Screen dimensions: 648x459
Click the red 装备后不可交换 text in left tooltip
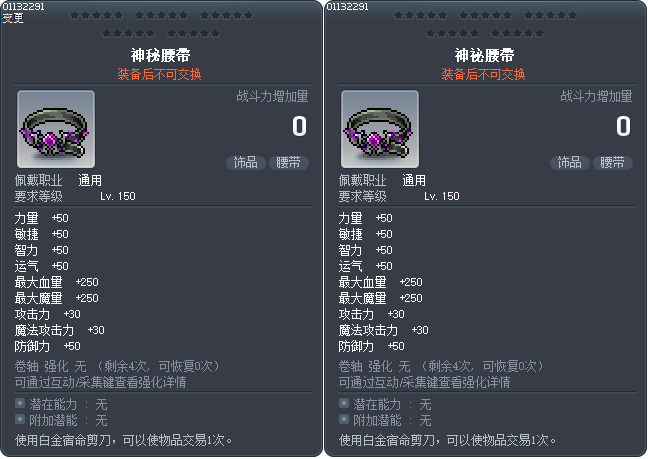161,74
